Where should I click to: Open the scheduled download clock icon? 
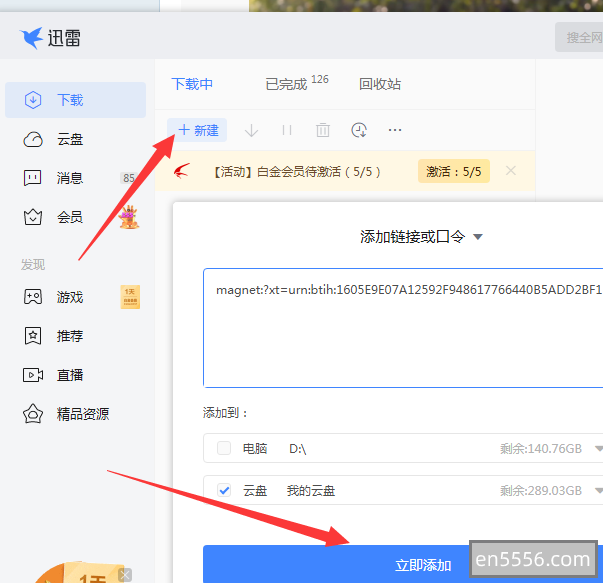[x=359, y=130]
